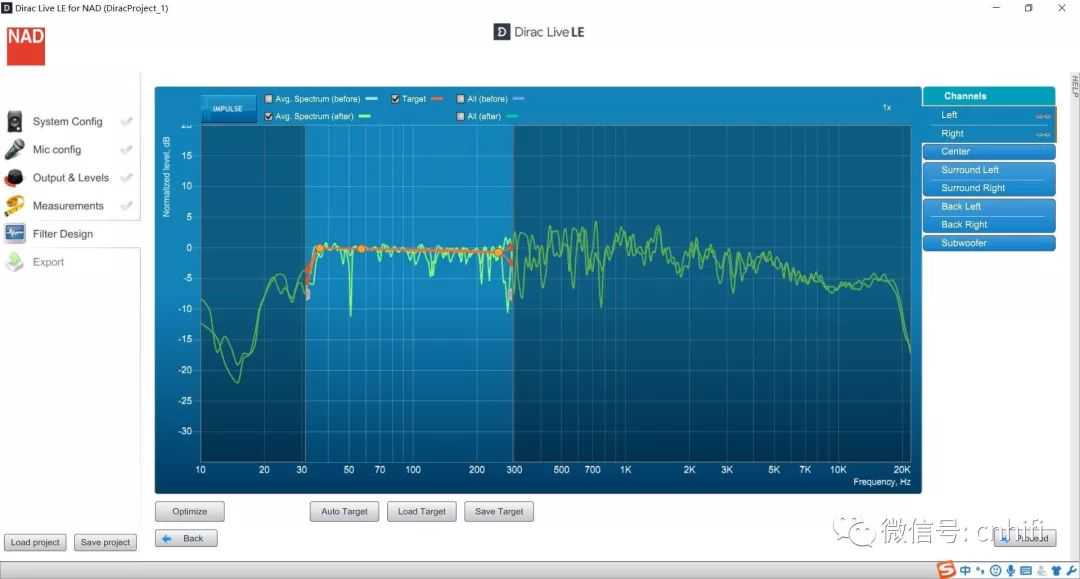
Task: Toggle the Target curve checkbox
Action: point(396,99)
